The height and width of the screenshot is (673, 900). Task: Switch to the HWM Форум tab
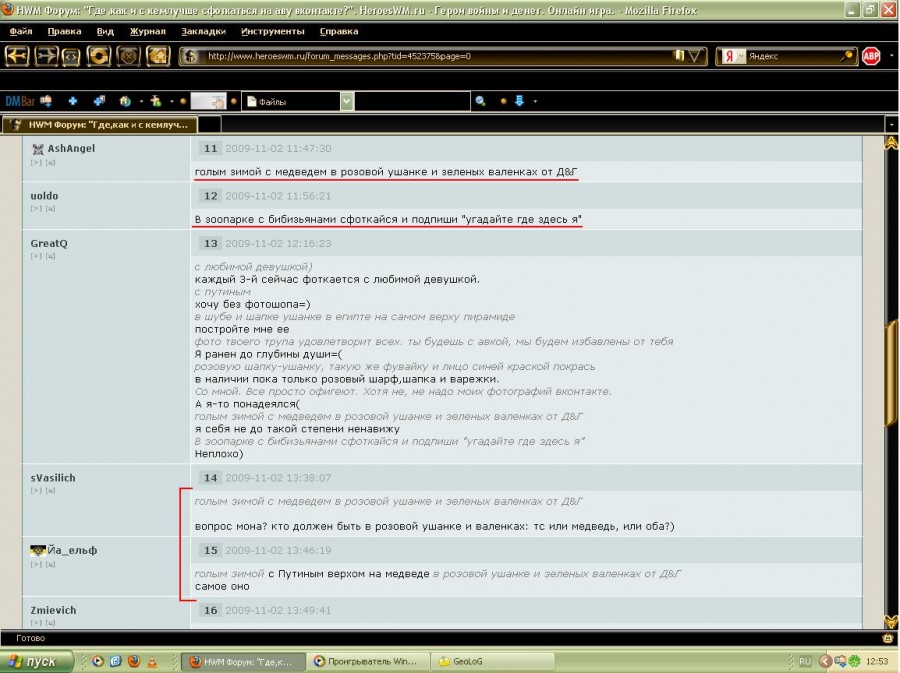pyautogui.click(x=100, y=125)
